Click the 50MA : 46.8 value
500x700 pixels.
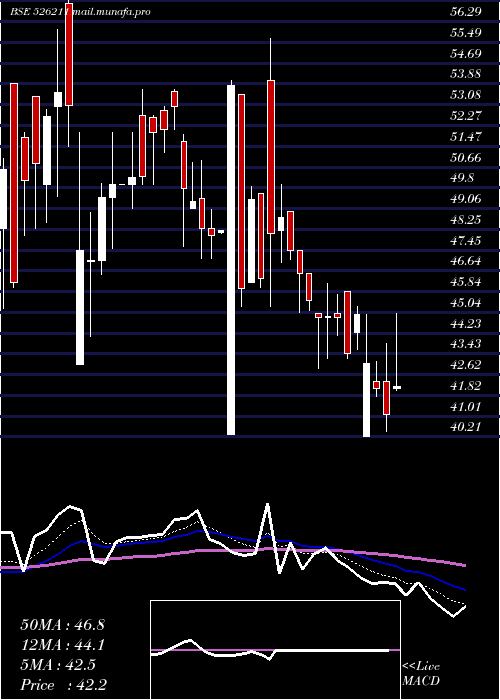pyautogui.click(x=62, y=625)
